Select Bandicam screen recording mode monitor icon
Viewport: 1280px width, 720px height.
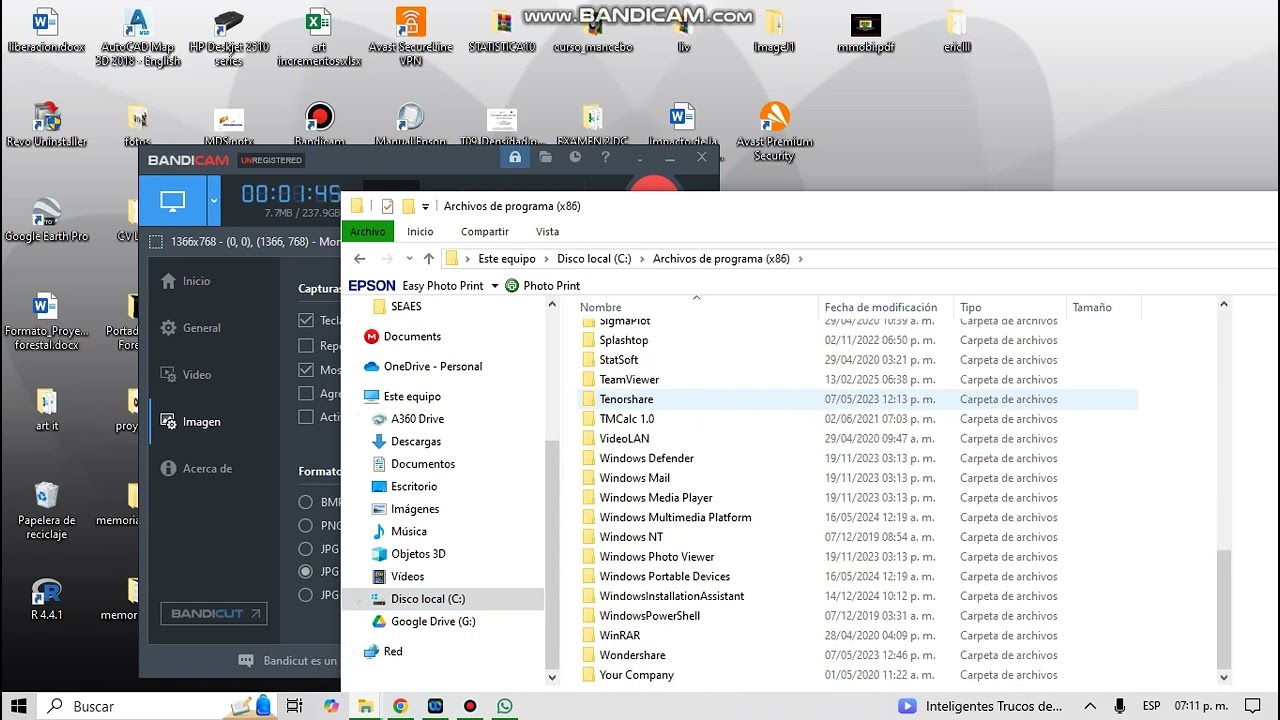(x=172, y=201)
